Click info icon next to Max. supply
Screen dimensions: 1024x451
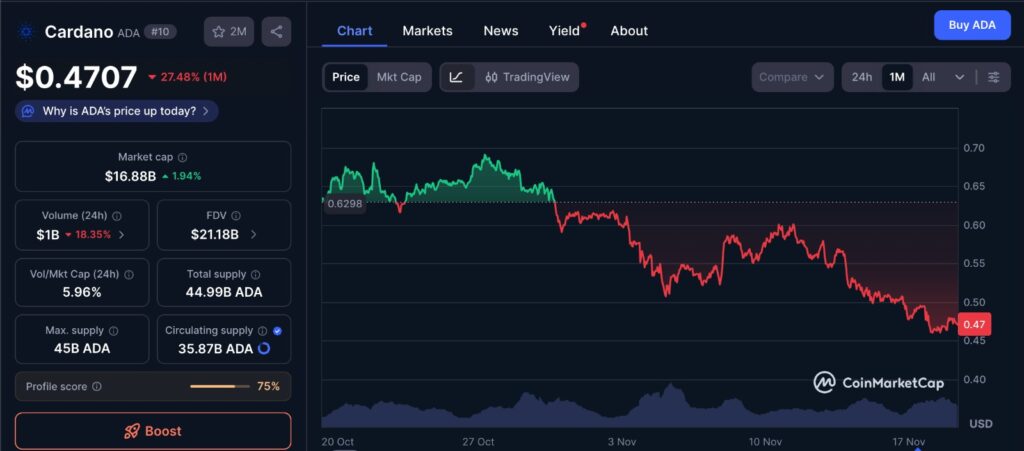tap(114, 331)
